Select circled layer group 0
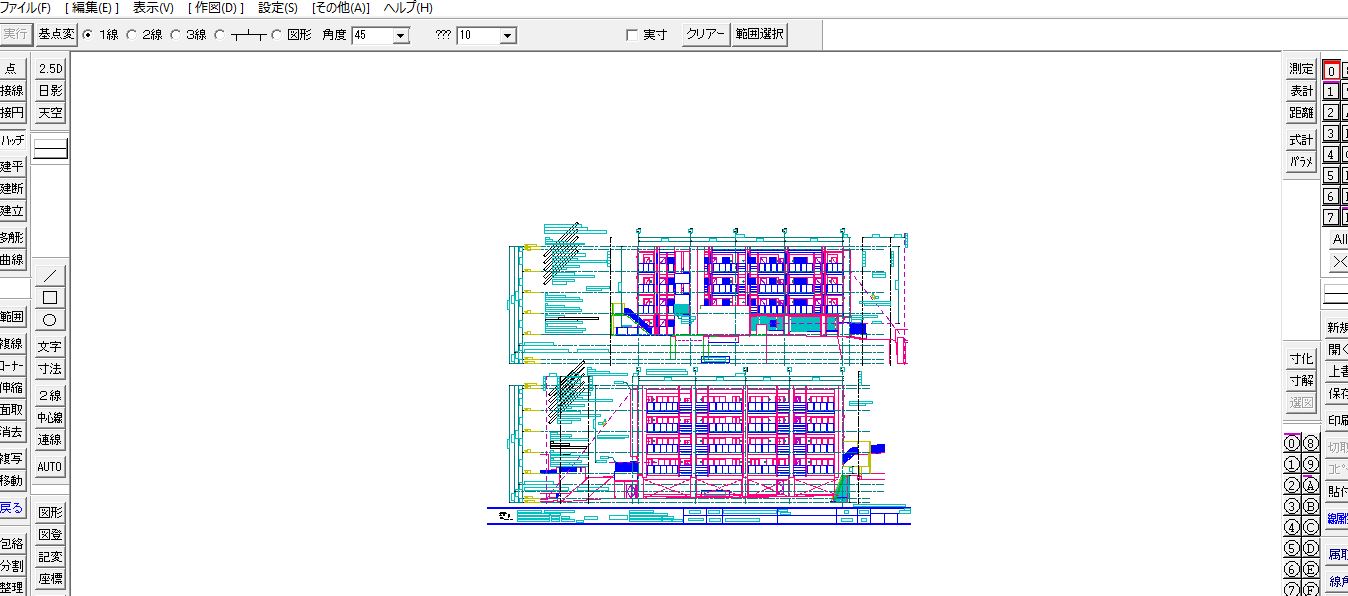Screen dimensions: 1348x596 [x=1291, y=443]
